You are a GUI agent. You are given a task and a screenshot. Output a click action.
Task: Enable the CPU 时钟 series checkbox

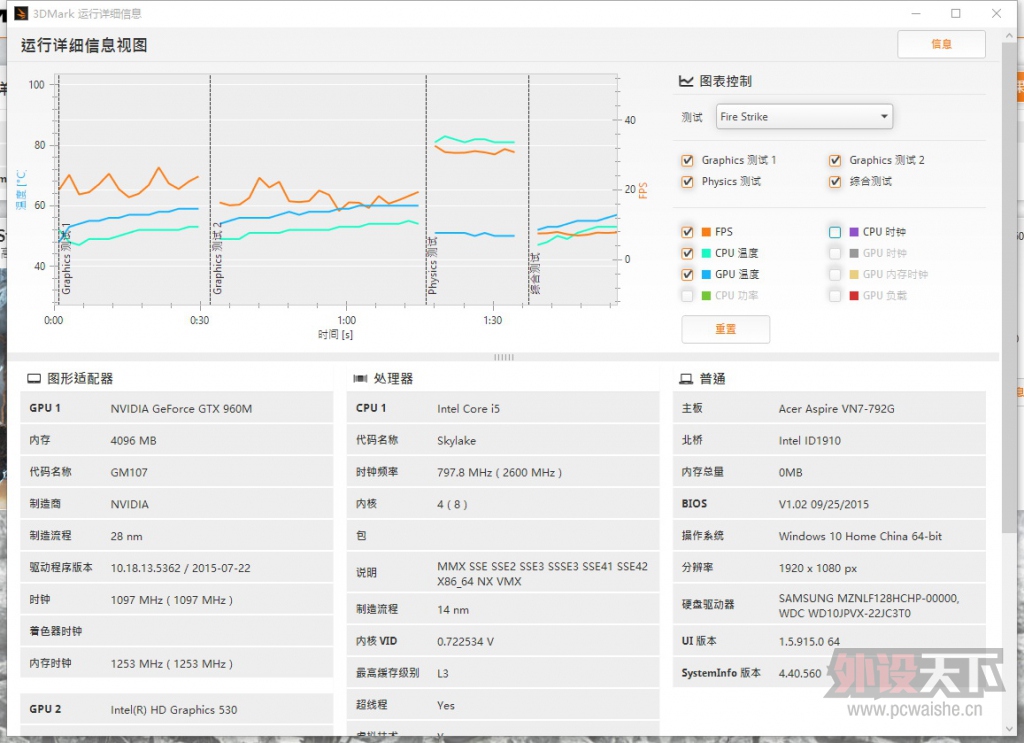pyautogui.click(x=835, y=232)
